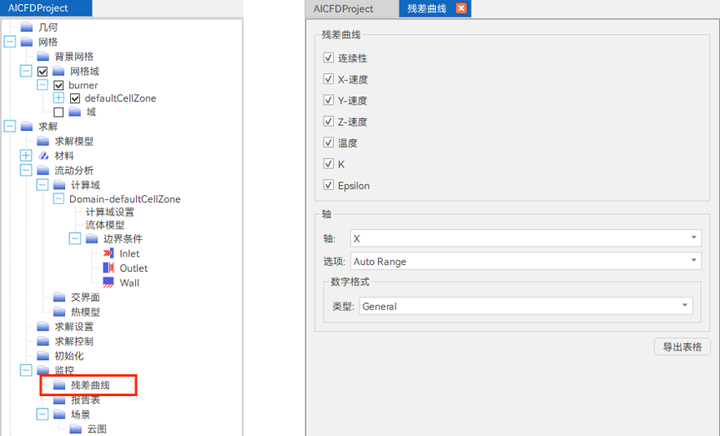Uncheck the 网格域 tree checkbox
Viewport: 720px width, 436px height.
(x=42, y=71)
